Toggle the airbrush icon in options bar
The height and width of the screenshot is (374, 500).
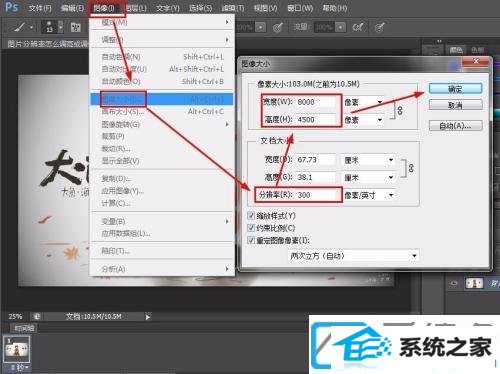click(x=358, y=27)
